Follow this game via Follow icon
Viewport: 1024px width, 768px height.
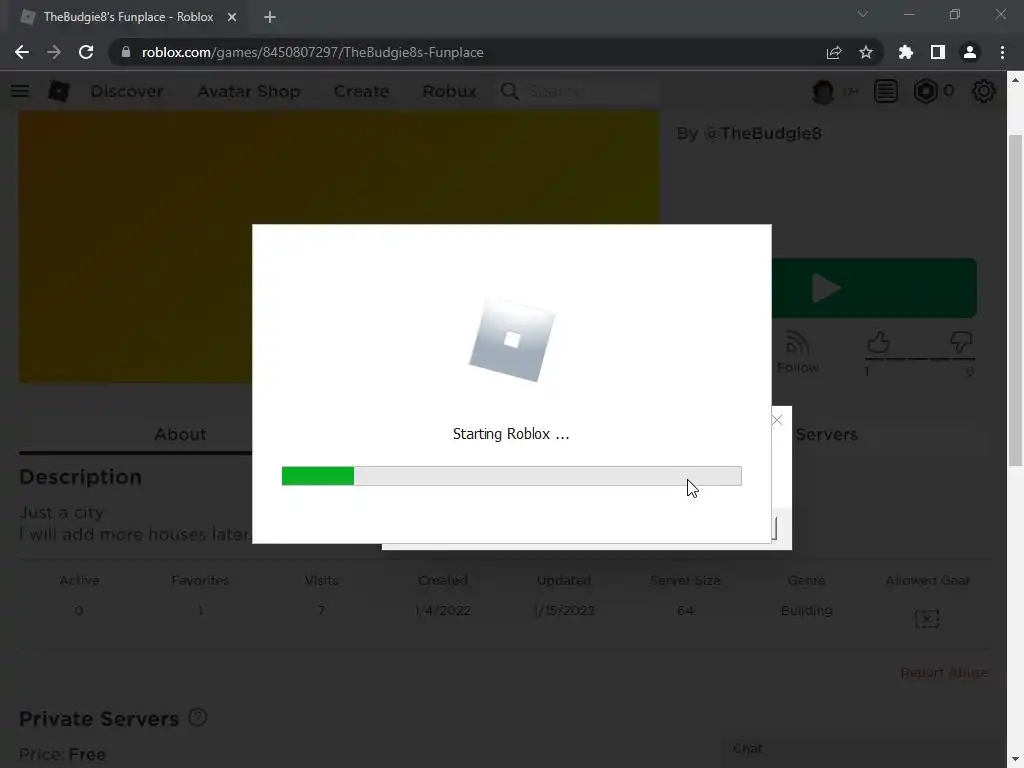click(x=797, y=353)
